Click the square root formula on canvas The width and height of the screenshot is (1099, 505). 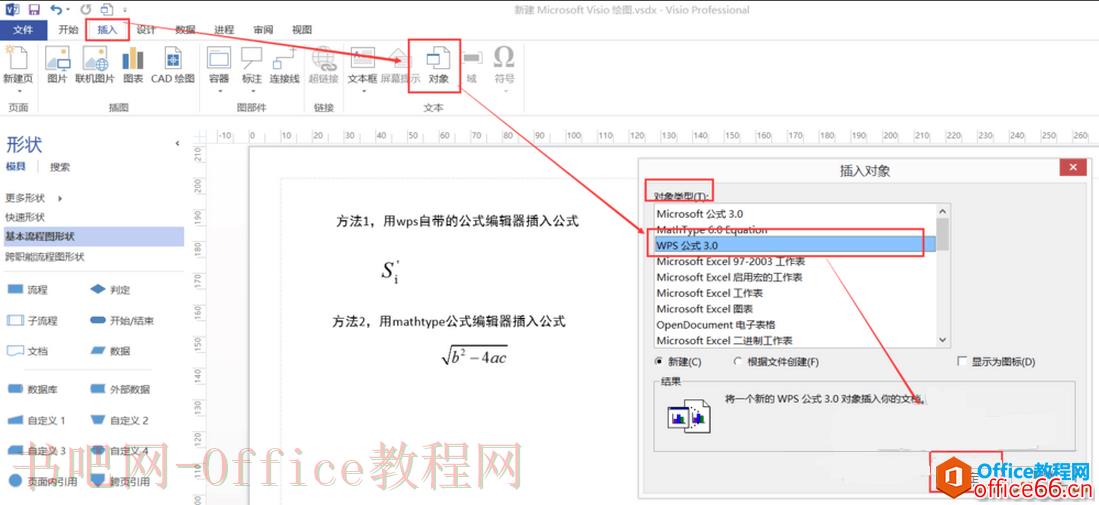pos(475,357)
